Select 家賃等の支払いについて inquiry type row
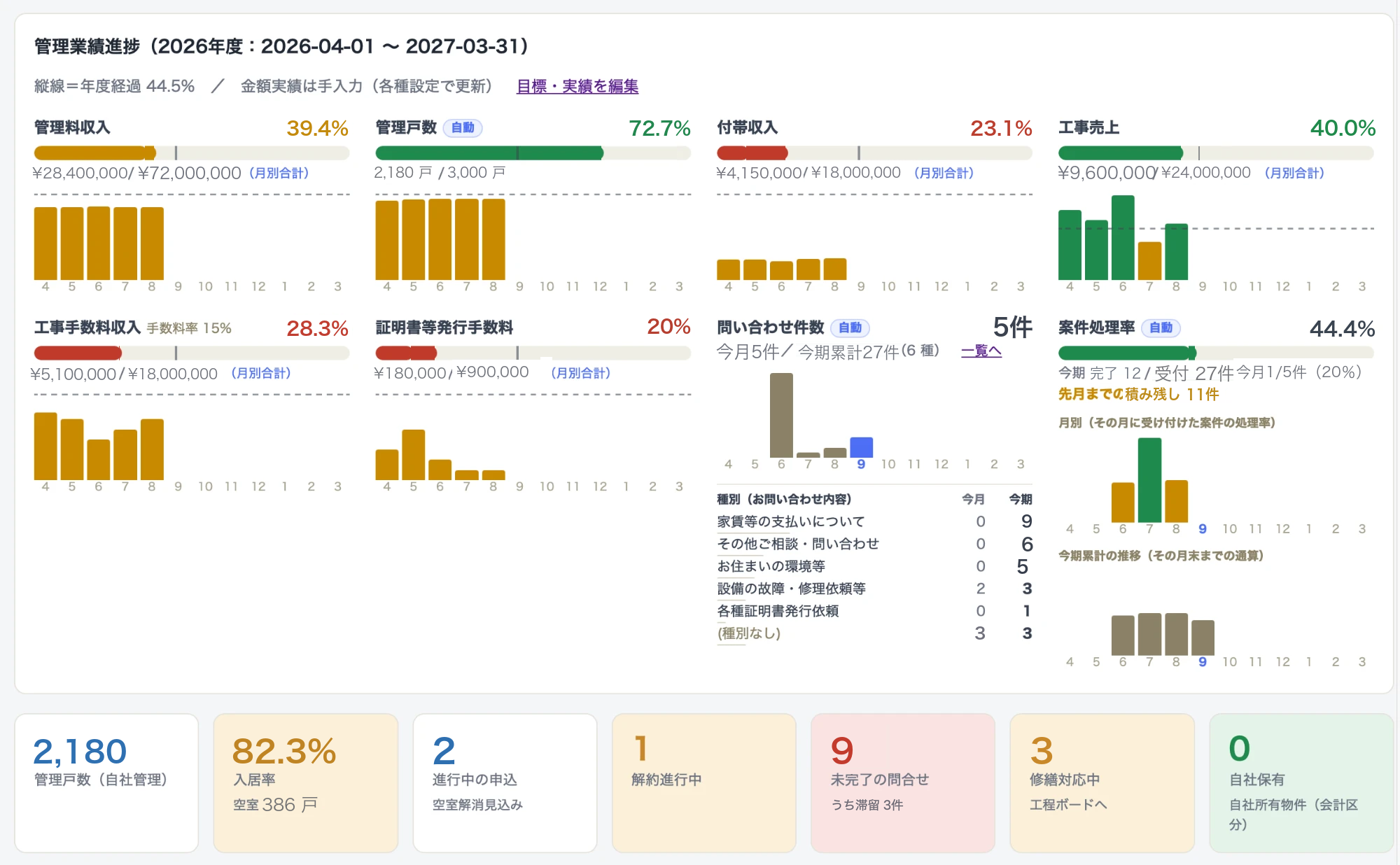1400x865 pixels. (x=874, y=521)
